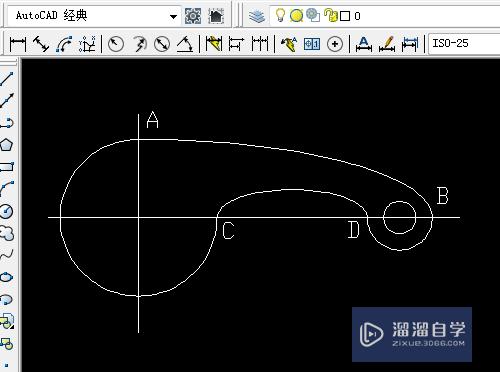
Task: Select the Radius dimension tool
Action: pyautogui.click(x=116, y=44)
